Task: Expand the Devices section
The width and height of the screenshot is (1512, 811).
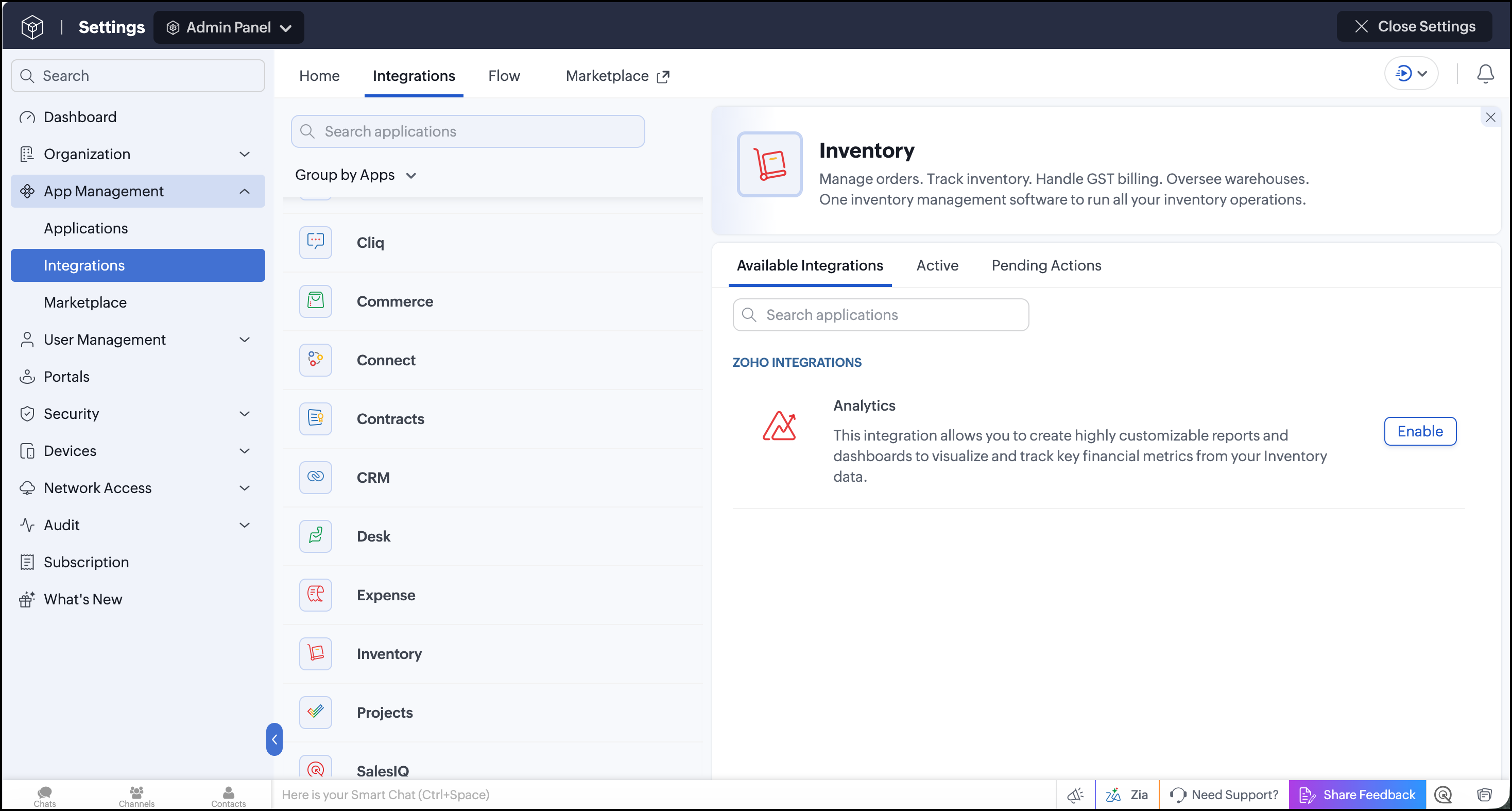Action: click(x=245, y=451)
